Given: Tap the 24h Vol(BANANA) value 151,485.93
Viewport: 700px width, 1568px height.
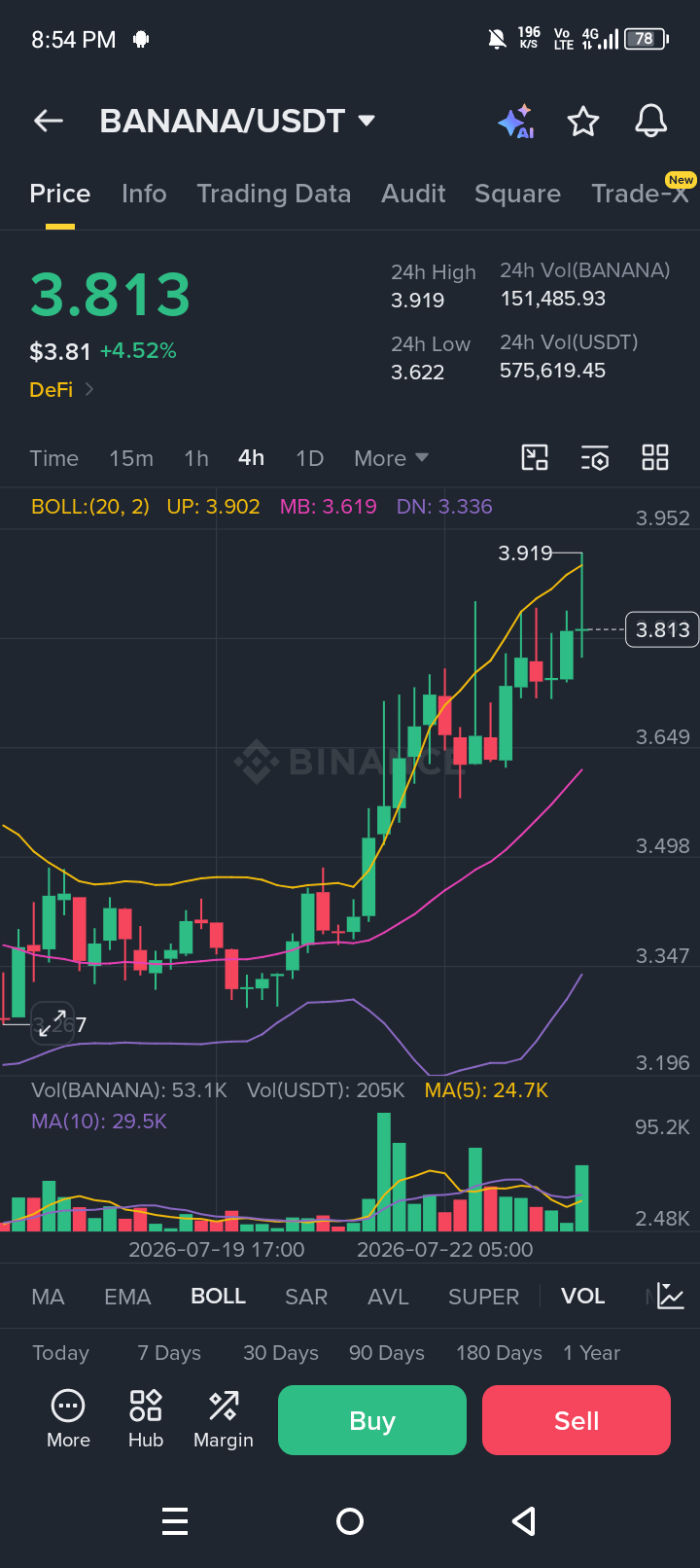Looking at the screenshot, I should point(553,299).
